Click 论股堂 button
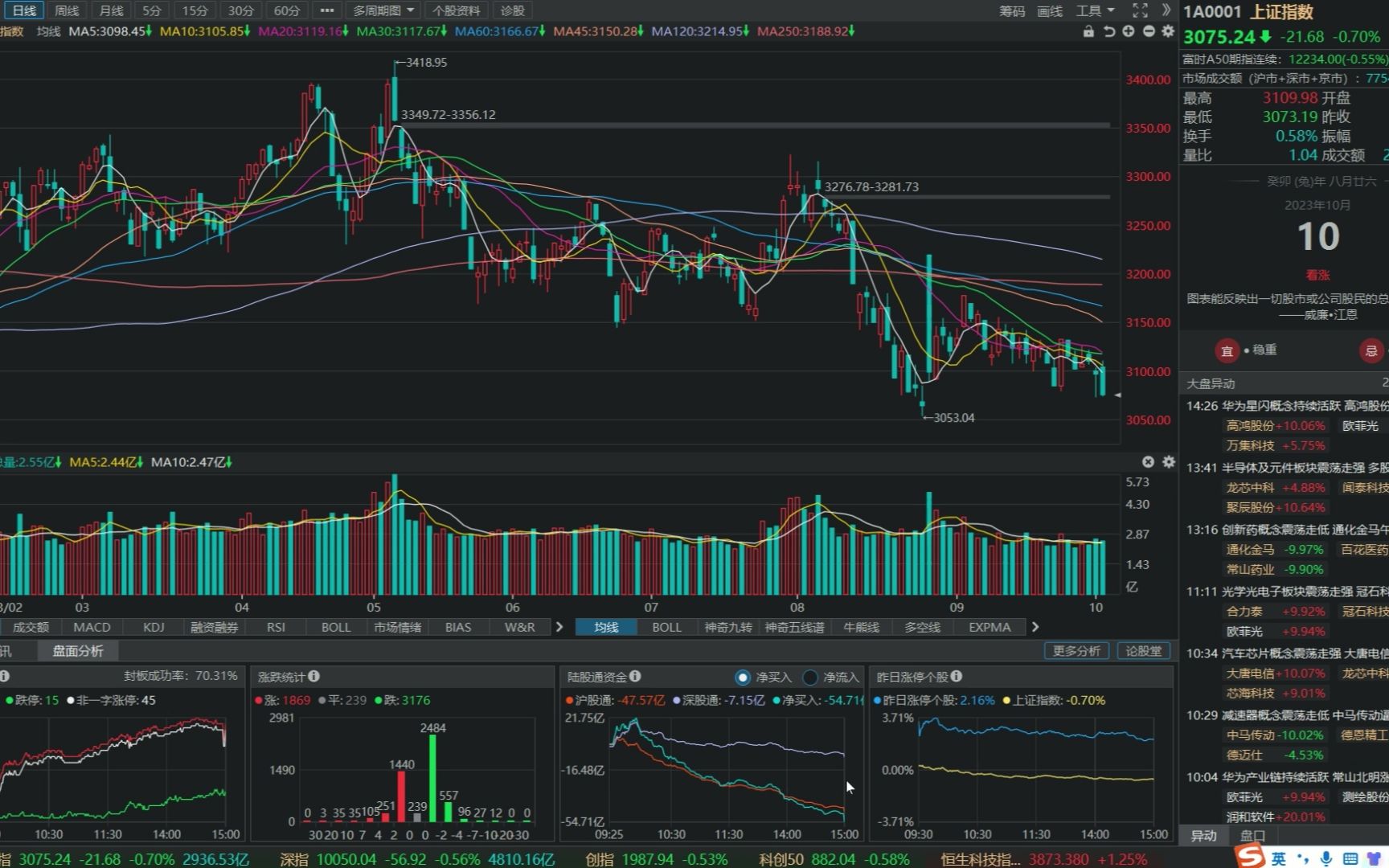This screenshot has width=1389, height=868. click(1144, 651)
